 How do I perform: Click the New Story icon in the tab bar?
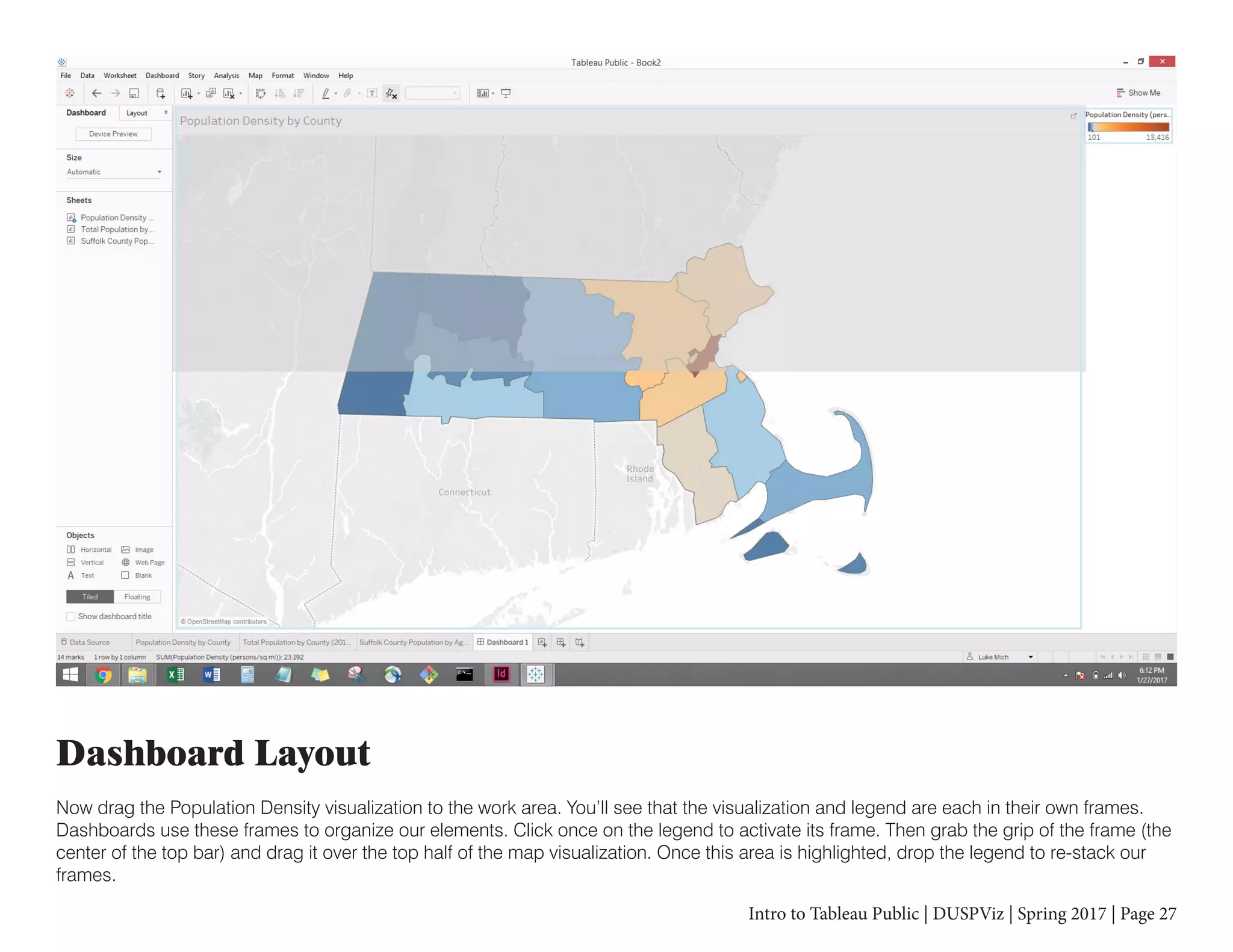(x=580, y=643)
